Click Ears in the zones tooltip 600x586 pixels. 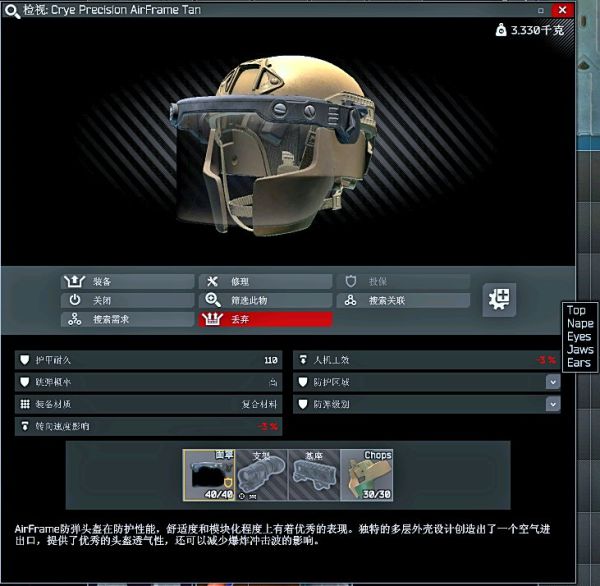point(579,362)
